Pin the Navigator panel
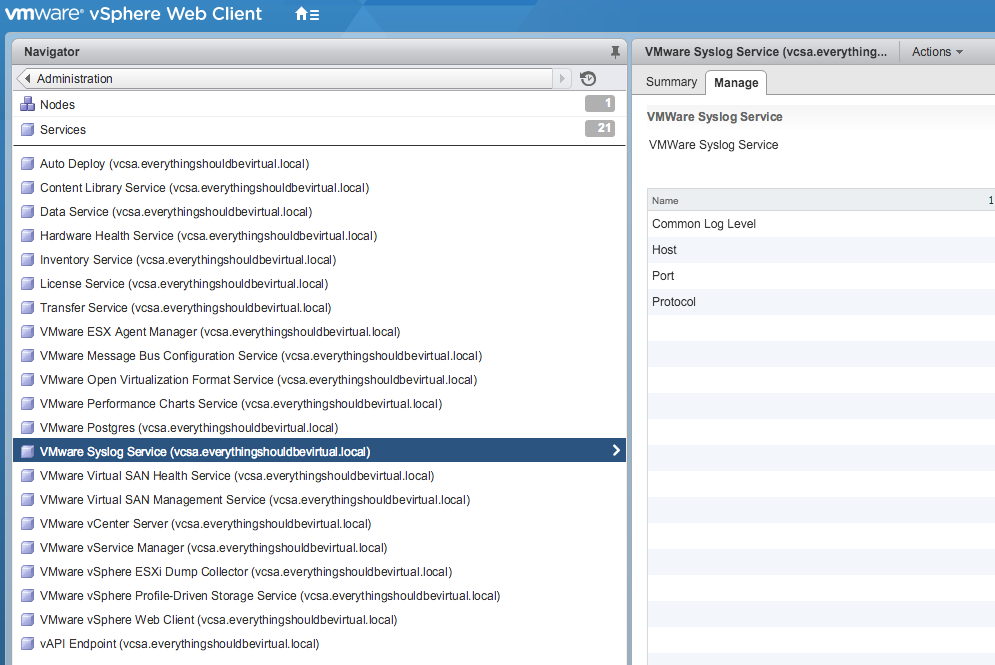This screenshot has height=665, width=995. click(x=615, y=52)
